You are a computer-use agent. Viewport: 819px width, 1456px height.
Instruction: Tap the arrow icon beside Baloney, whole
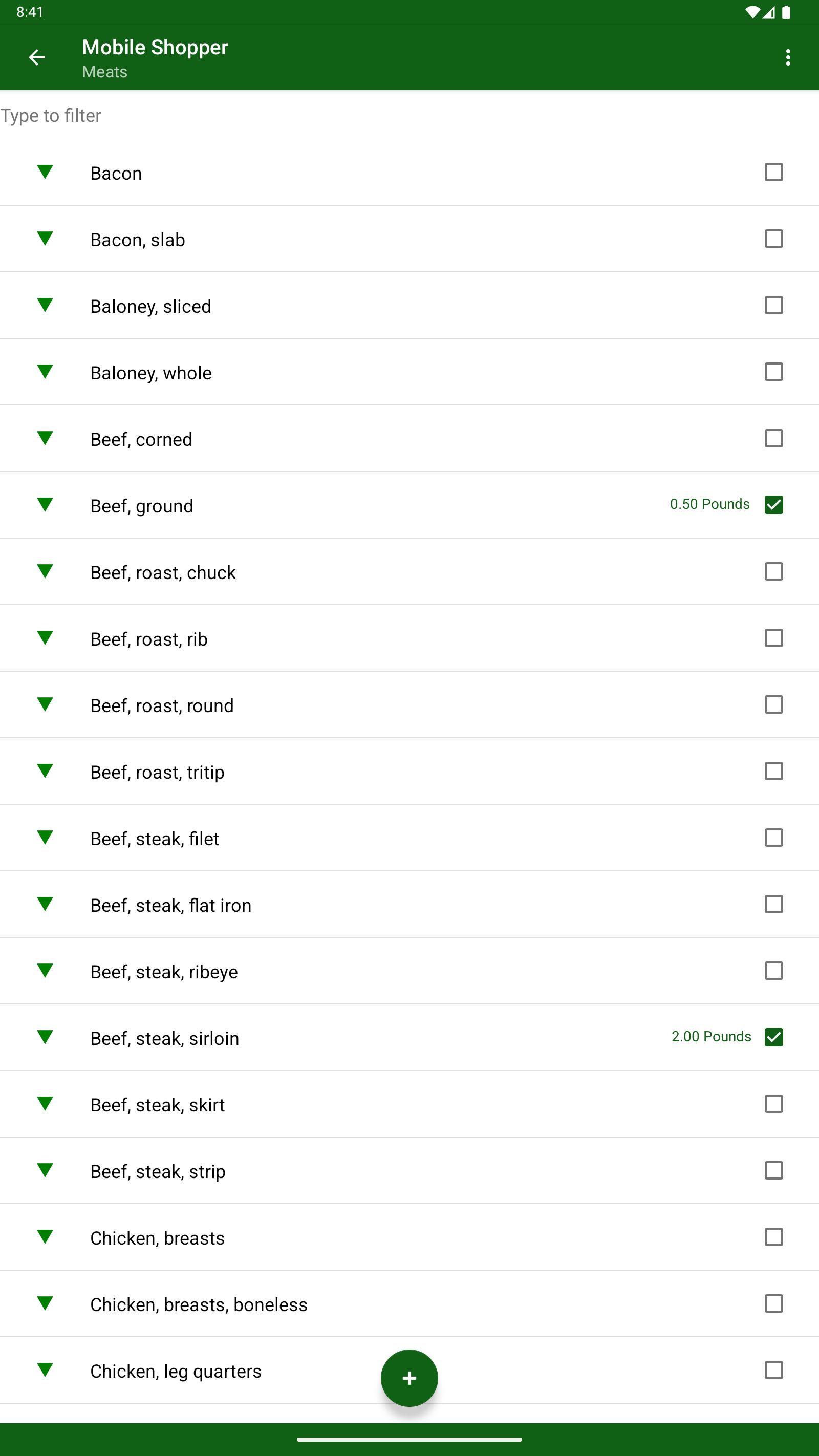click(45, 371)
